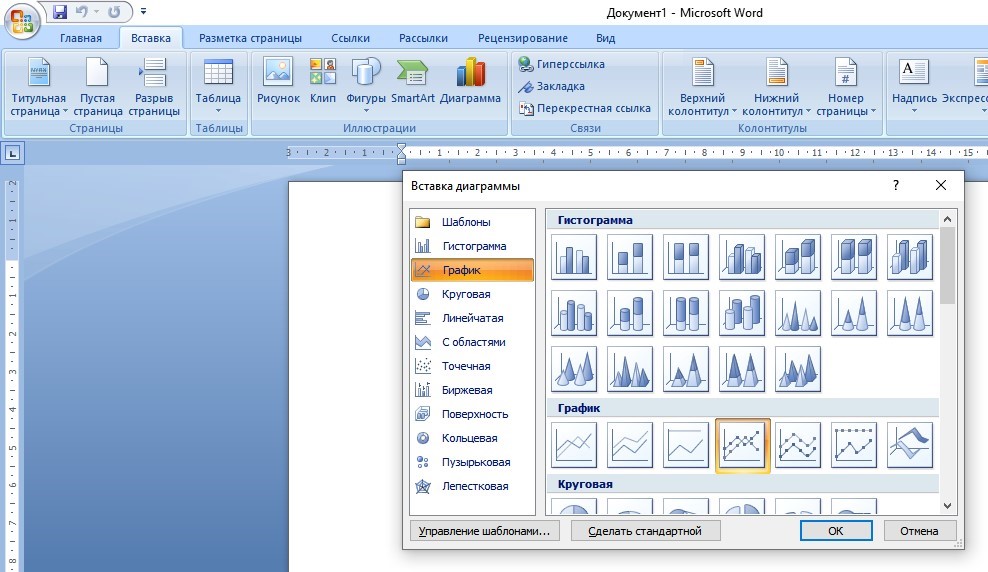Select Гистограмма in chart category list

472,246
